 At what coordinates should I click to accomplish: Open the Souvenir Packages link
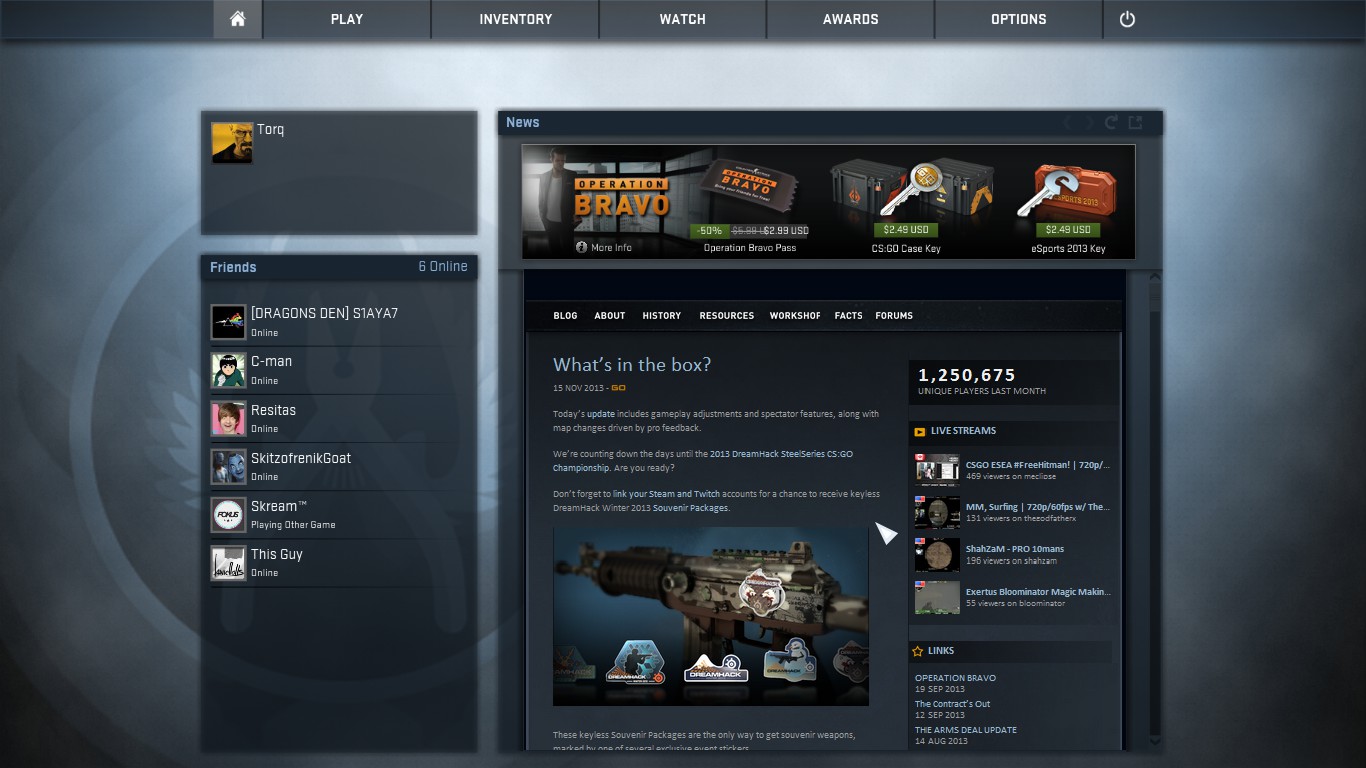pos(690,508)
